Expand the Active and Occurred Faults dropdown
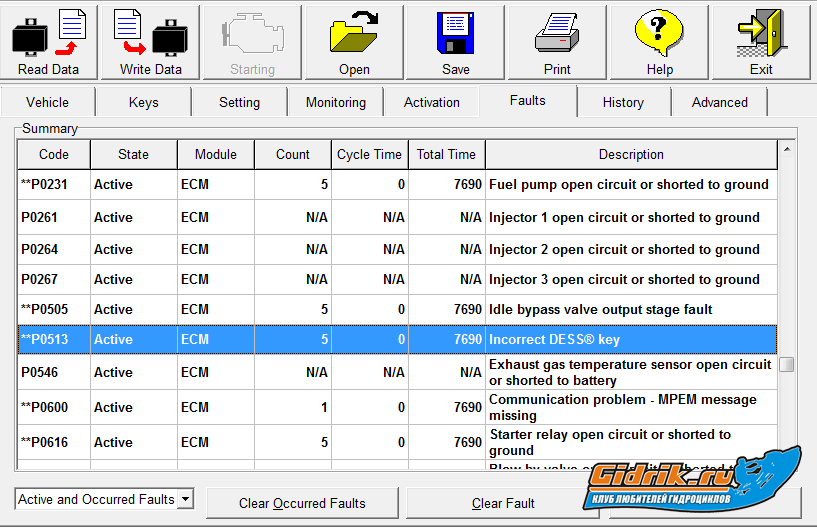This screenshot has width=817, height=528. (185, 499)
